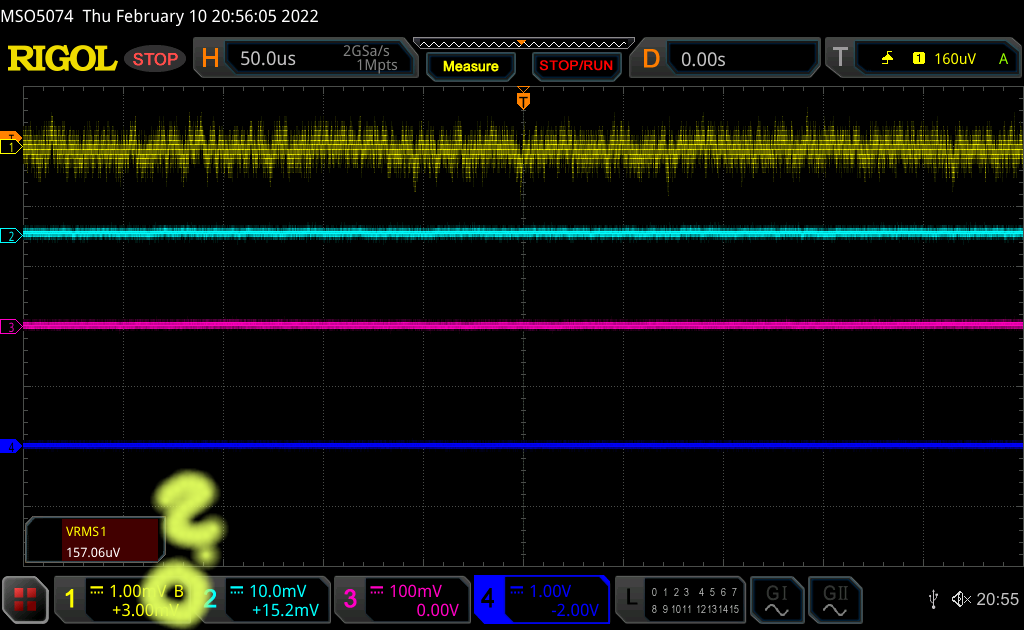Screen dimensions: 1024x630
Task: Click the orange trigger position marker
Action: (x=522, y=99)
